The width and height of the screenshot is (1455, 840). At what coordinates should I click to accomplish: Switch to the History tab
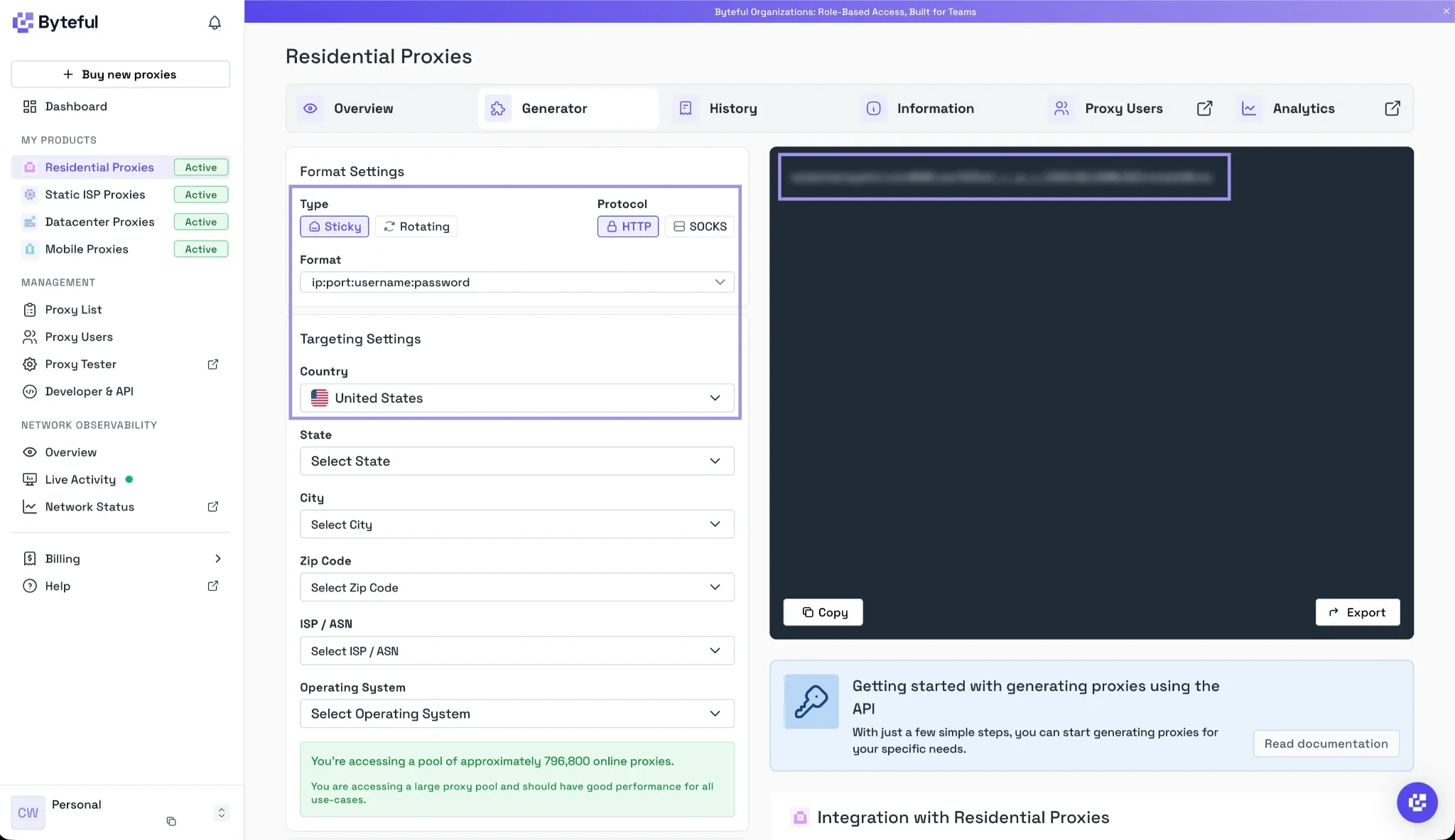tap(756, 109)
